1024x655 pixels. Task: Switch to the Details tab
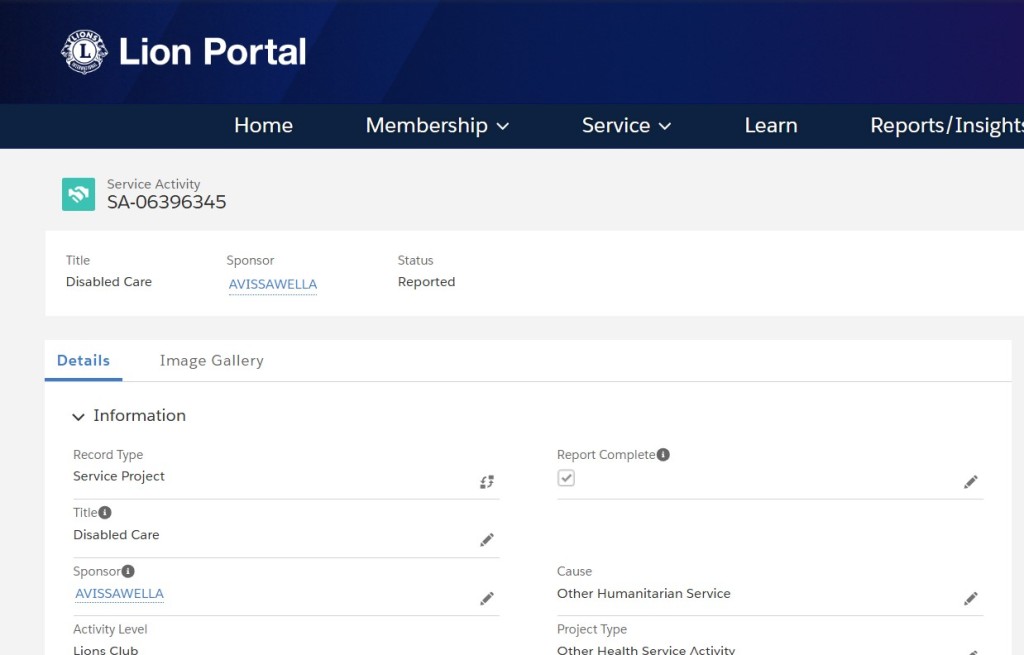pos(83,360)
